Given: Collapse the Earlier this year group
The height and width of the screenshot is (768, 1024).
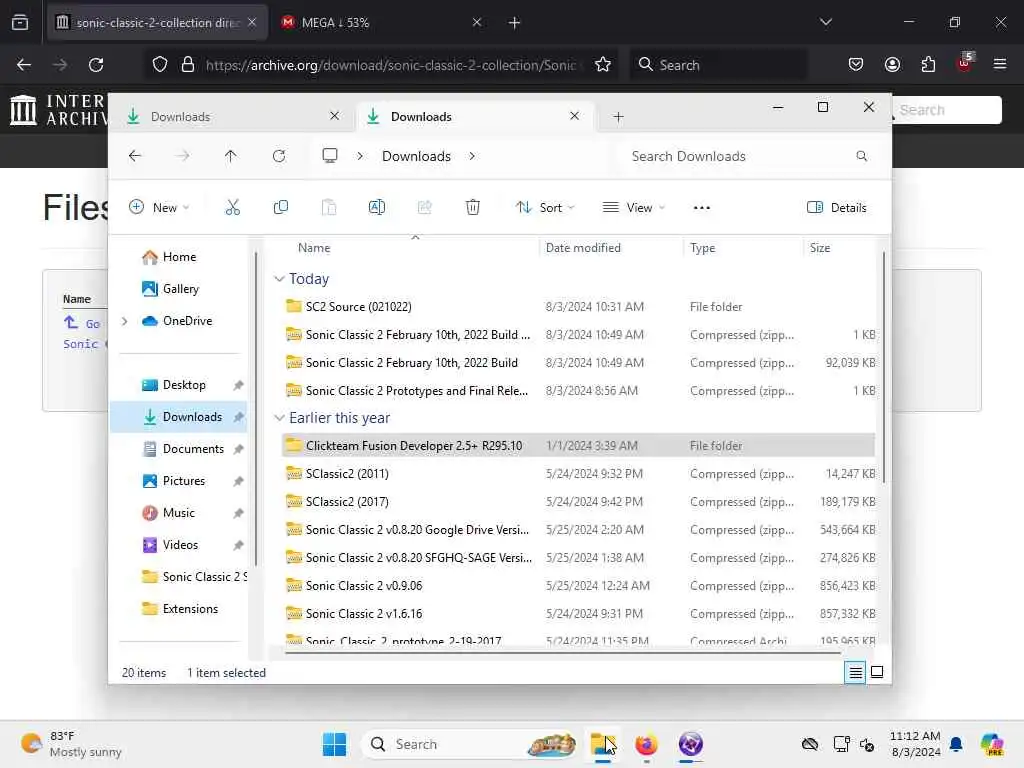Looking at the screenshot, I should 279,418.
